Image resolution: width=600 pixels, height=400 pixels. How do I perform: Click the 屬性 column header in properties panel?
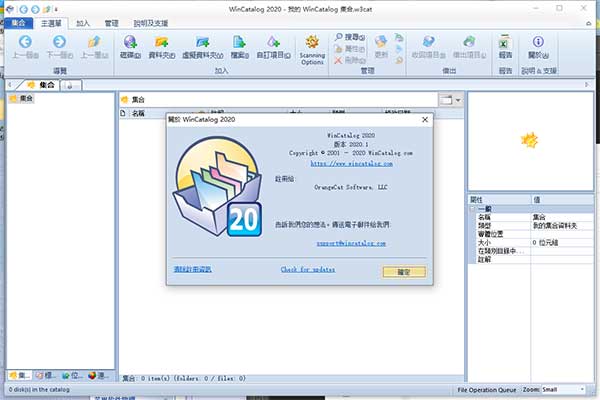point(500,200)
